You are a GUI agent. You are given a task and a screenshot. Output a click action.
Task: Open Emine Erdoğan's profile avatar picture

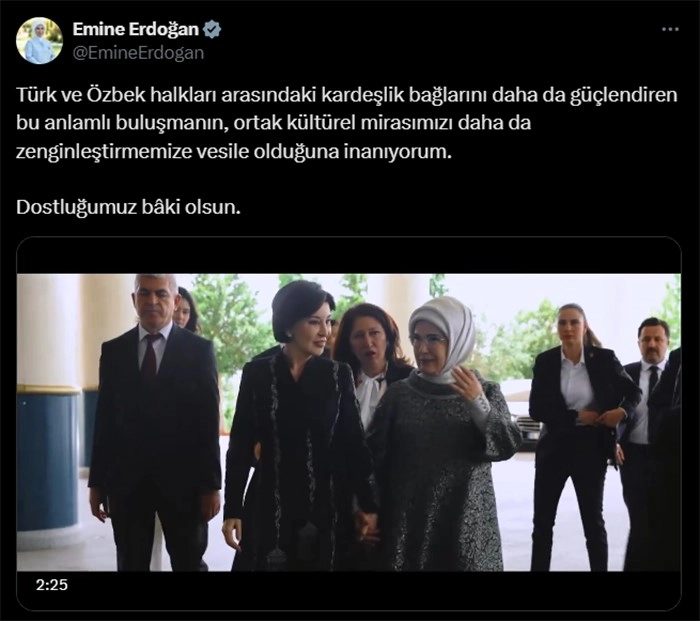tap(39, 41)
